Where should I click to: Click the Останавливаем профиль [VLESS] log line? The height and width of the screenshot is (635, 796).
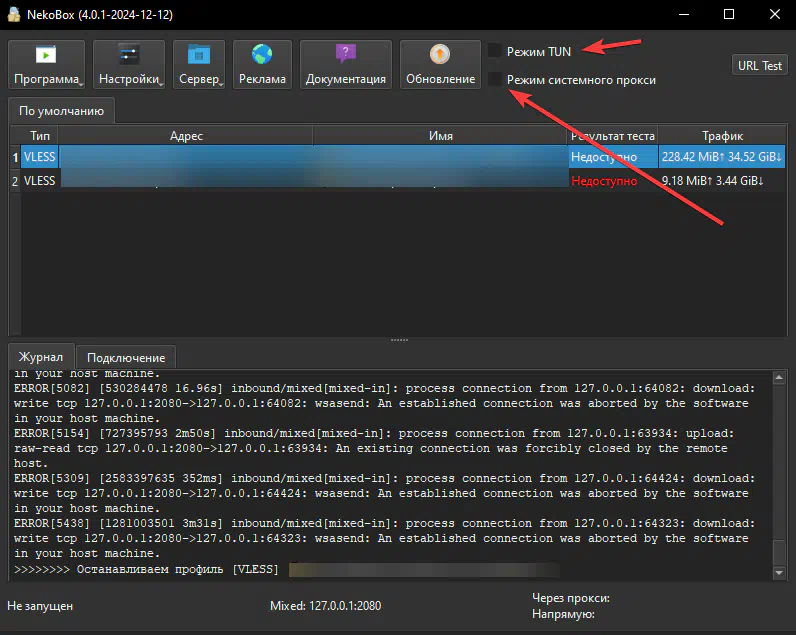pyautogui.click(x=146, y=570)
